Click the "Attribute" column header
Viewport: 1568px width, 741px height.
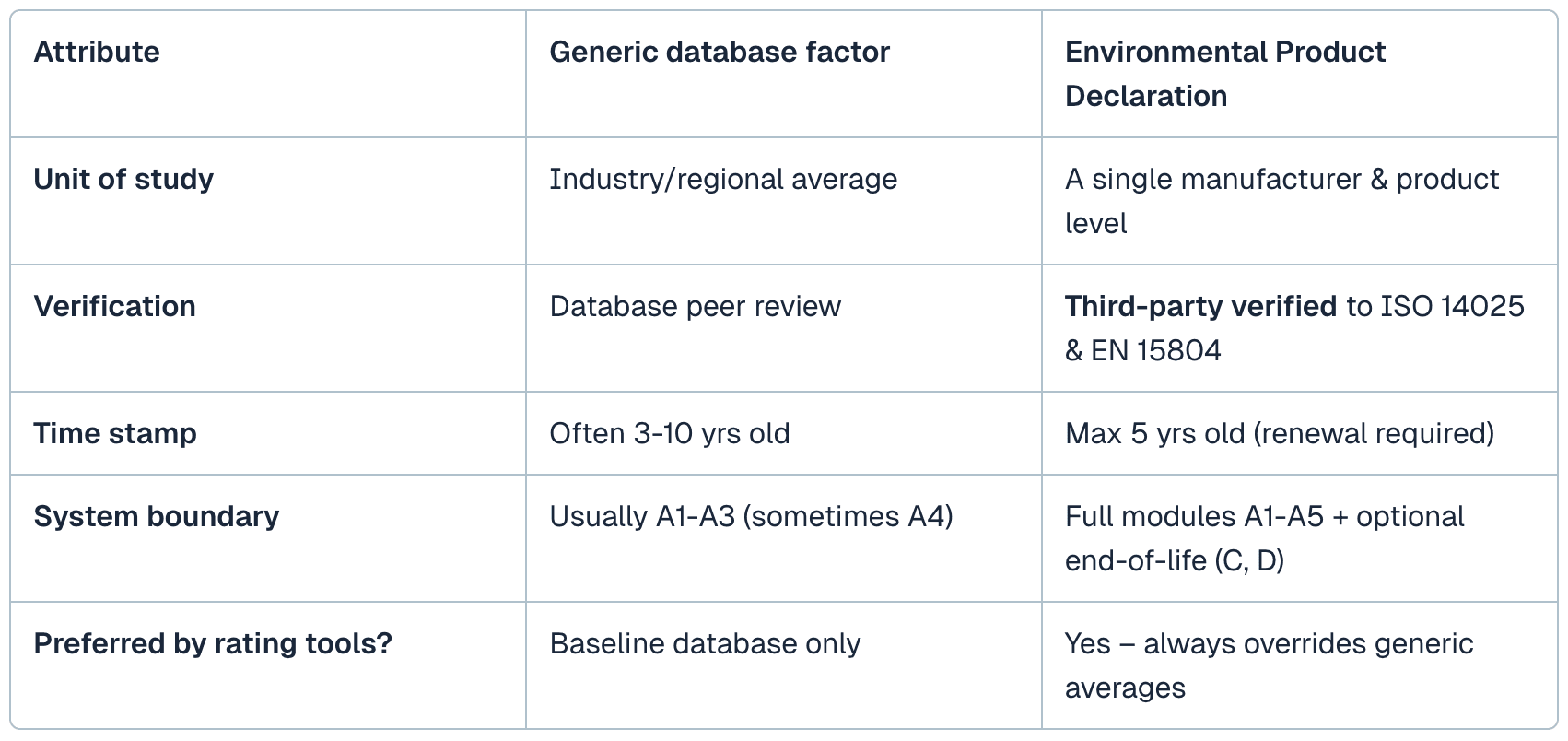pyautogui.click(x=97, y=53)
